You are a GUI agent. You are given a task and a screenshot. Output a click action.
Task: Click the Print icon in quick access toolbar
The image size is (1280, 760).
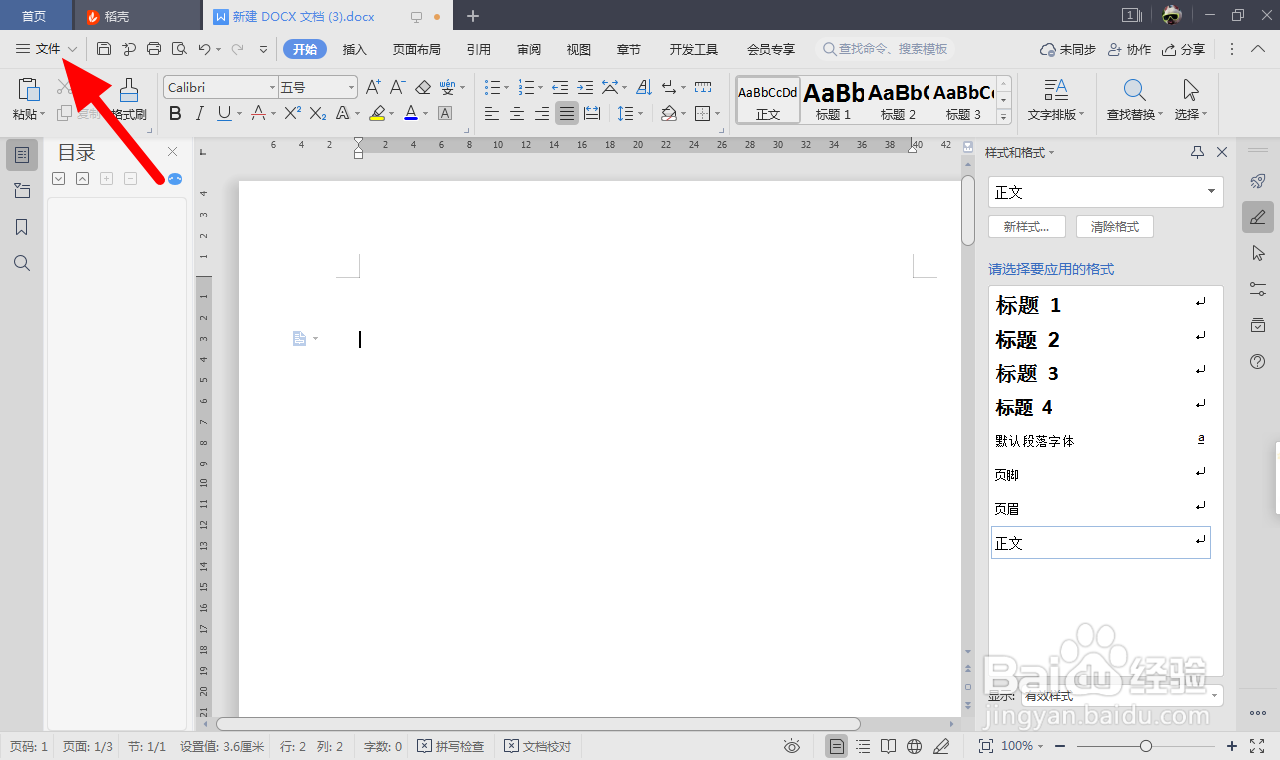154,49
